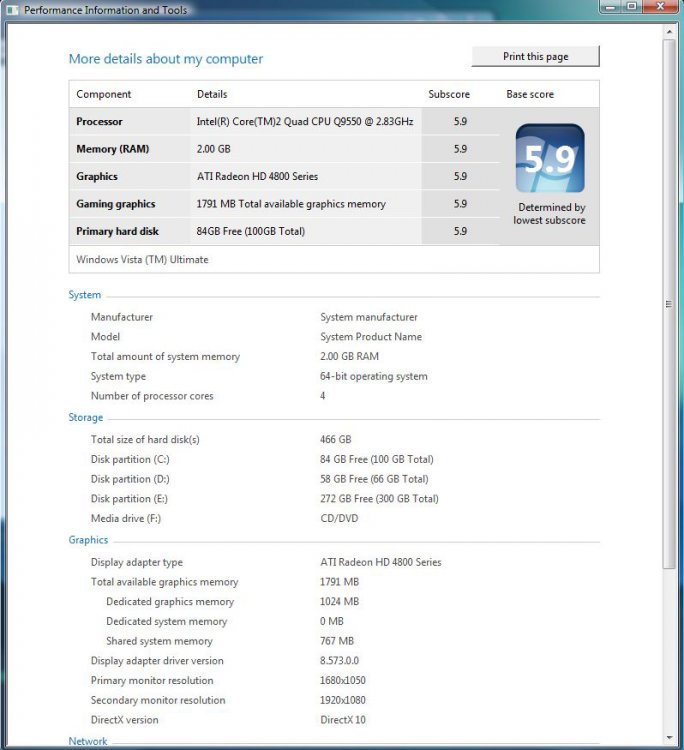684x750 pixels.
Task: Click the vertical scrollbar thumb
Action: pos(669,304)
